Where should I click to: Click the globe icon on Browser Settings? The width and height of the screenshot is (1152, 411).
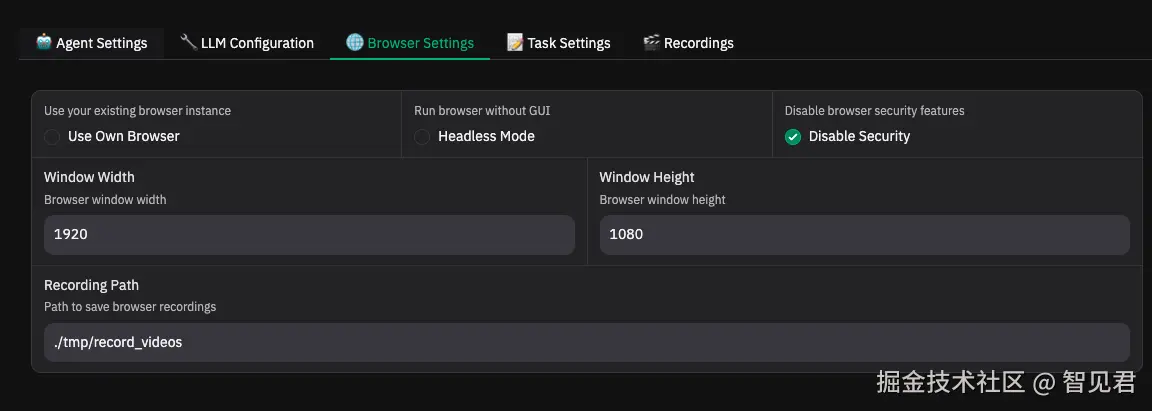coord(355,42)
